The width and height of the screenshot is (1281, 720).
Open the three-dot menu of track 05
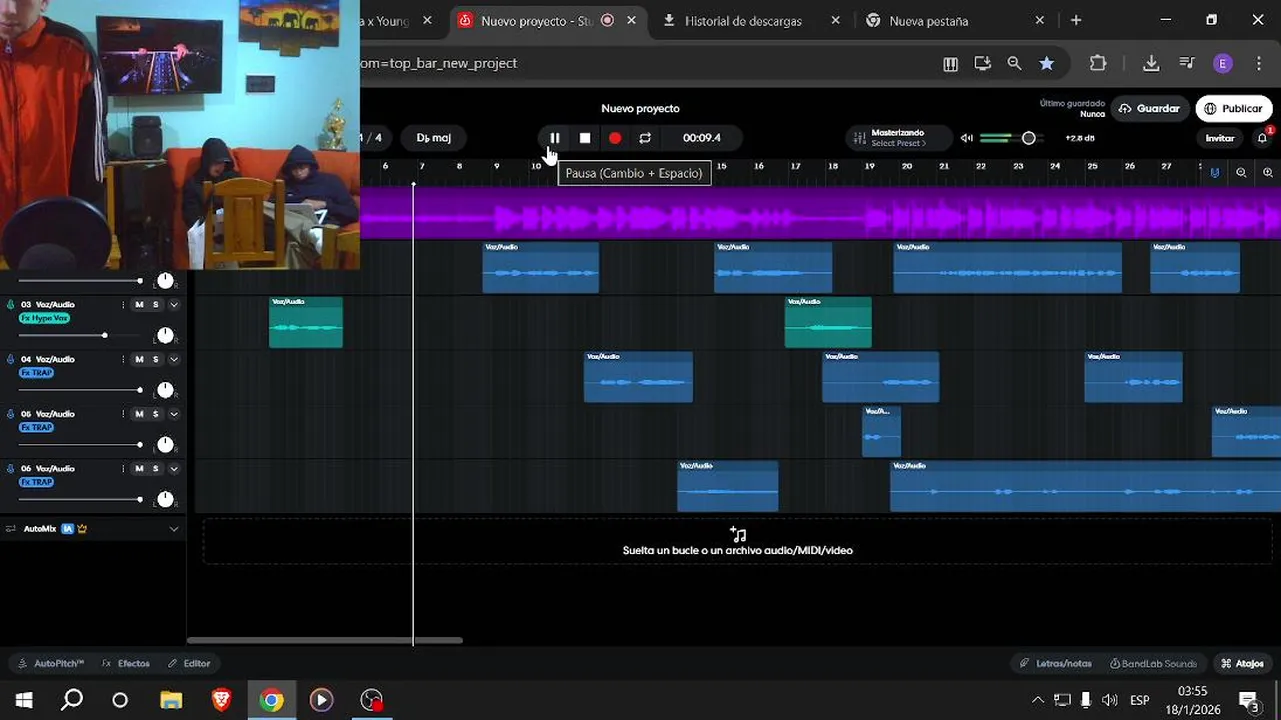click(123, 414)
